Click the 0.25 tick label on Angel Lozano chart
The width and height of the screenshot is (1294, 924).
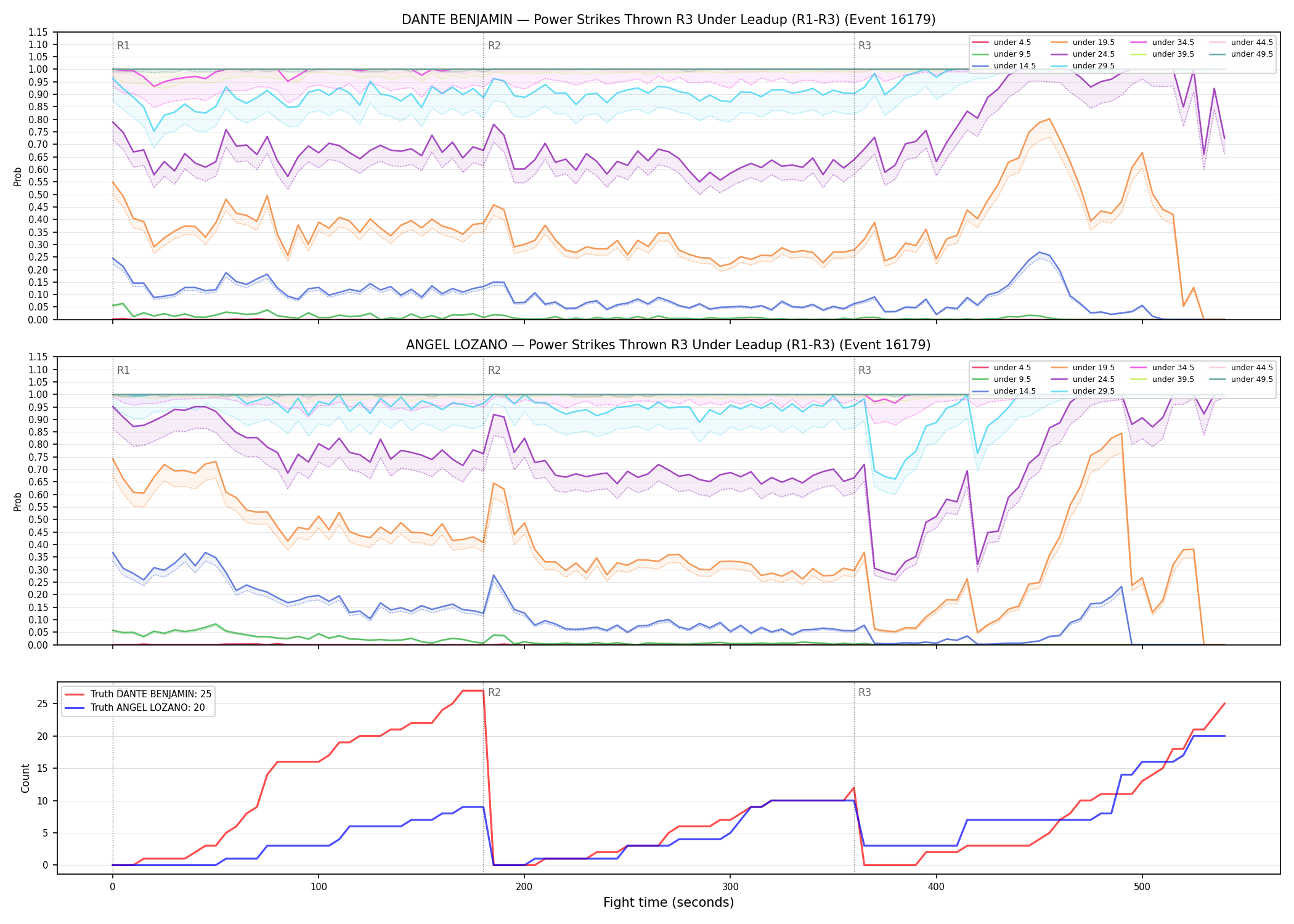coord(38,582)
